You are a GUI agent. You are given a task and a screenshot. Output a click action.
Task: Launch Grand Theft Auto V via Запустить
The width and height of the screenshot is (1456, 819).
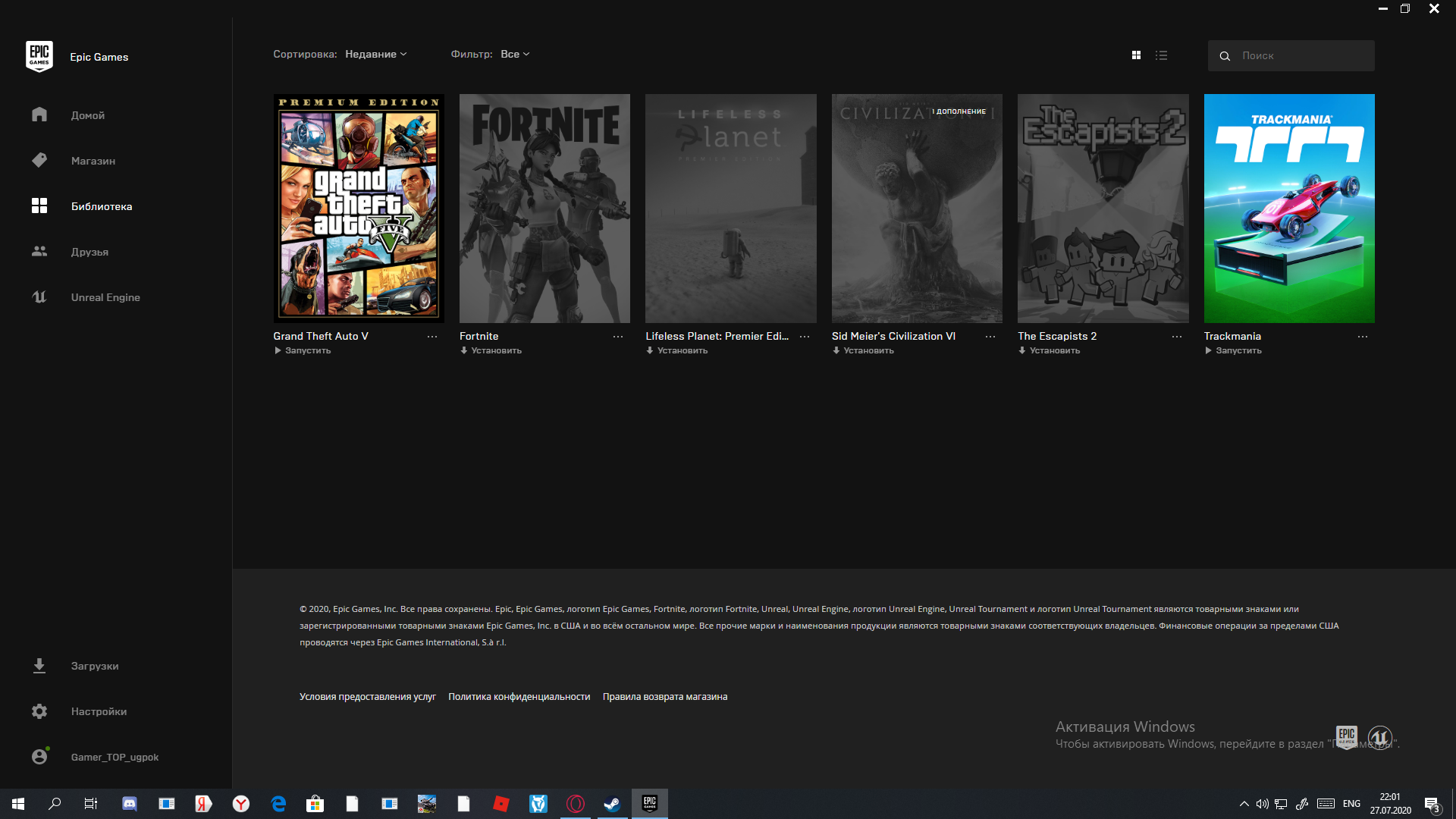pos(303,350)
